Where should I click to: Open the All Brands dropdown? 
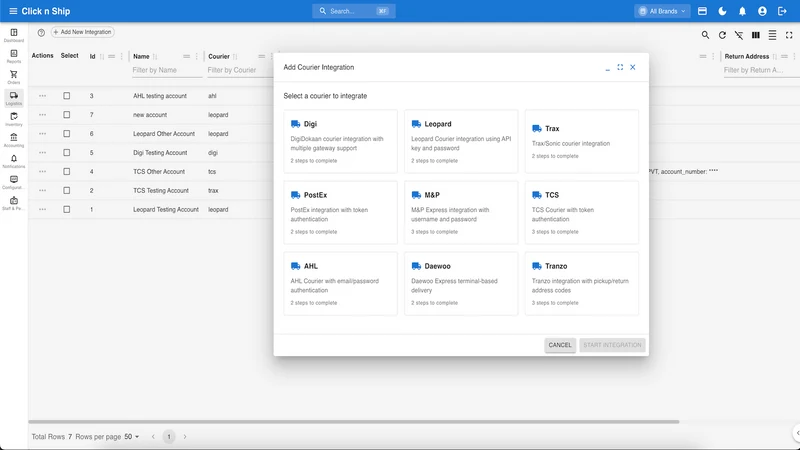[662, 11]
